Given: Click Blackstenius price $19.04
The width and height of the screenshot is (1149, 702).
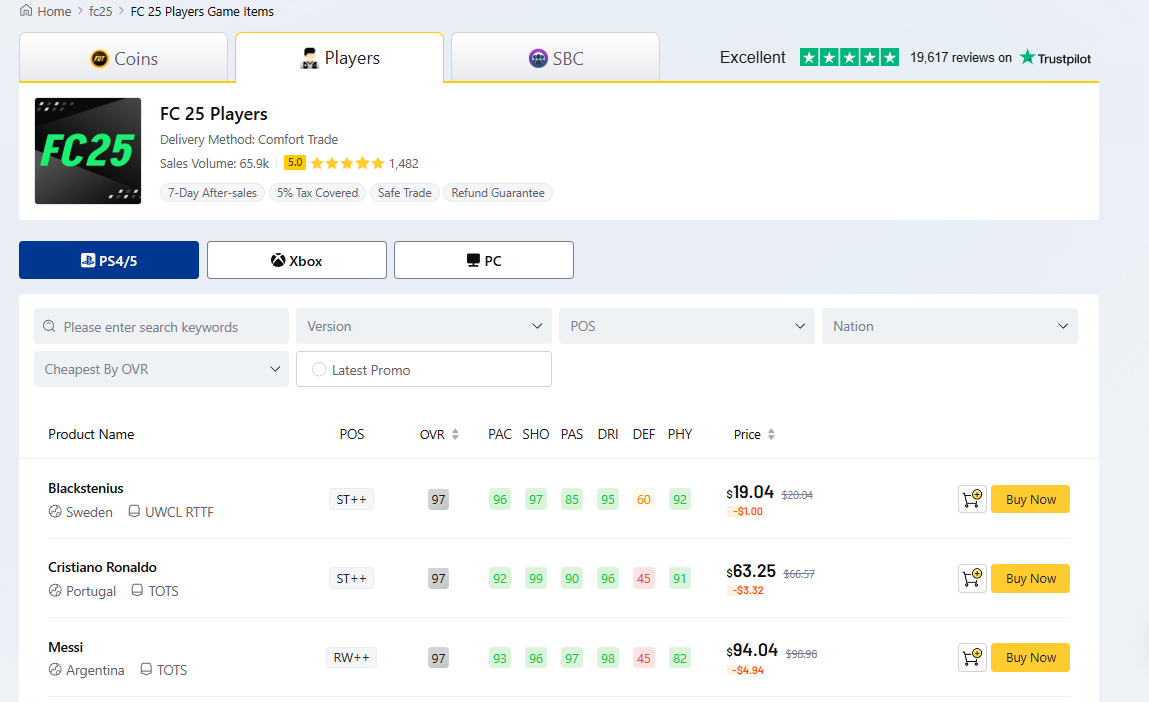Looking at the screenshot, I should [750, 492].
